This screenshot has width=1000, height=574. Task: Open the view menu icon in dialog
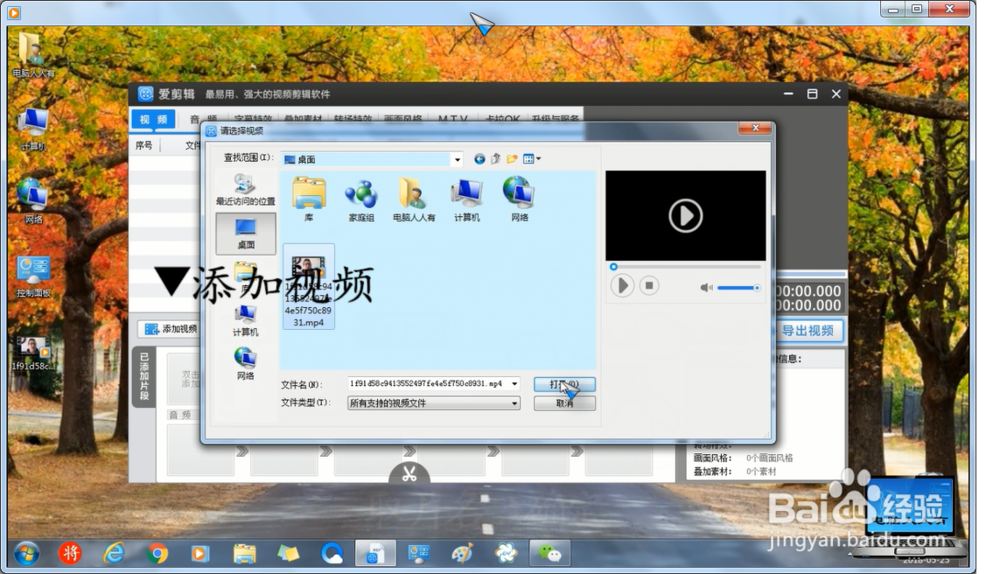pyautogui.click(x=531, y=159)
